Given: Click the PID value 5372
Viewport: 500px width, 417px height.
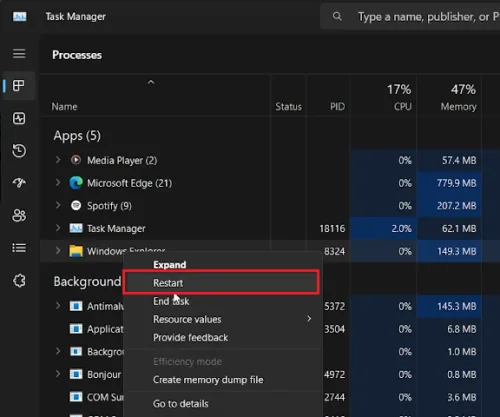Looking at the screenshot, I should [335, 306].
